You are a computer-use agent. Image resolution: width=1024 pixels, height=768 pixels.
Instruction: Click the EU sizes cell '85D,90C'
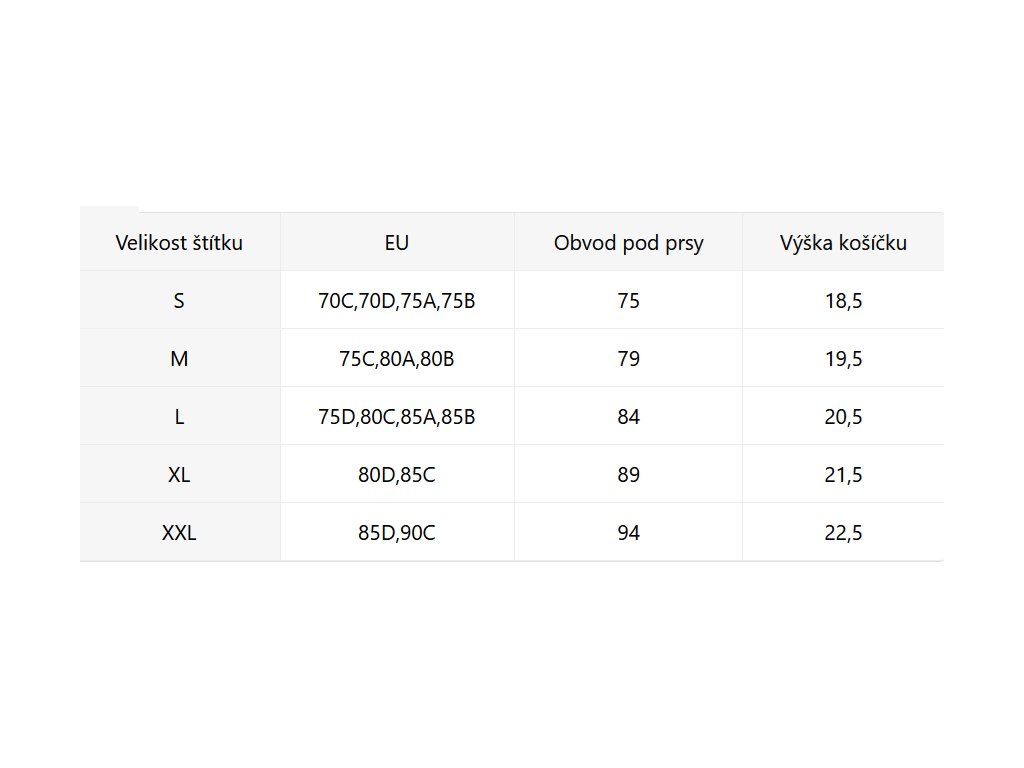(397, 533)
